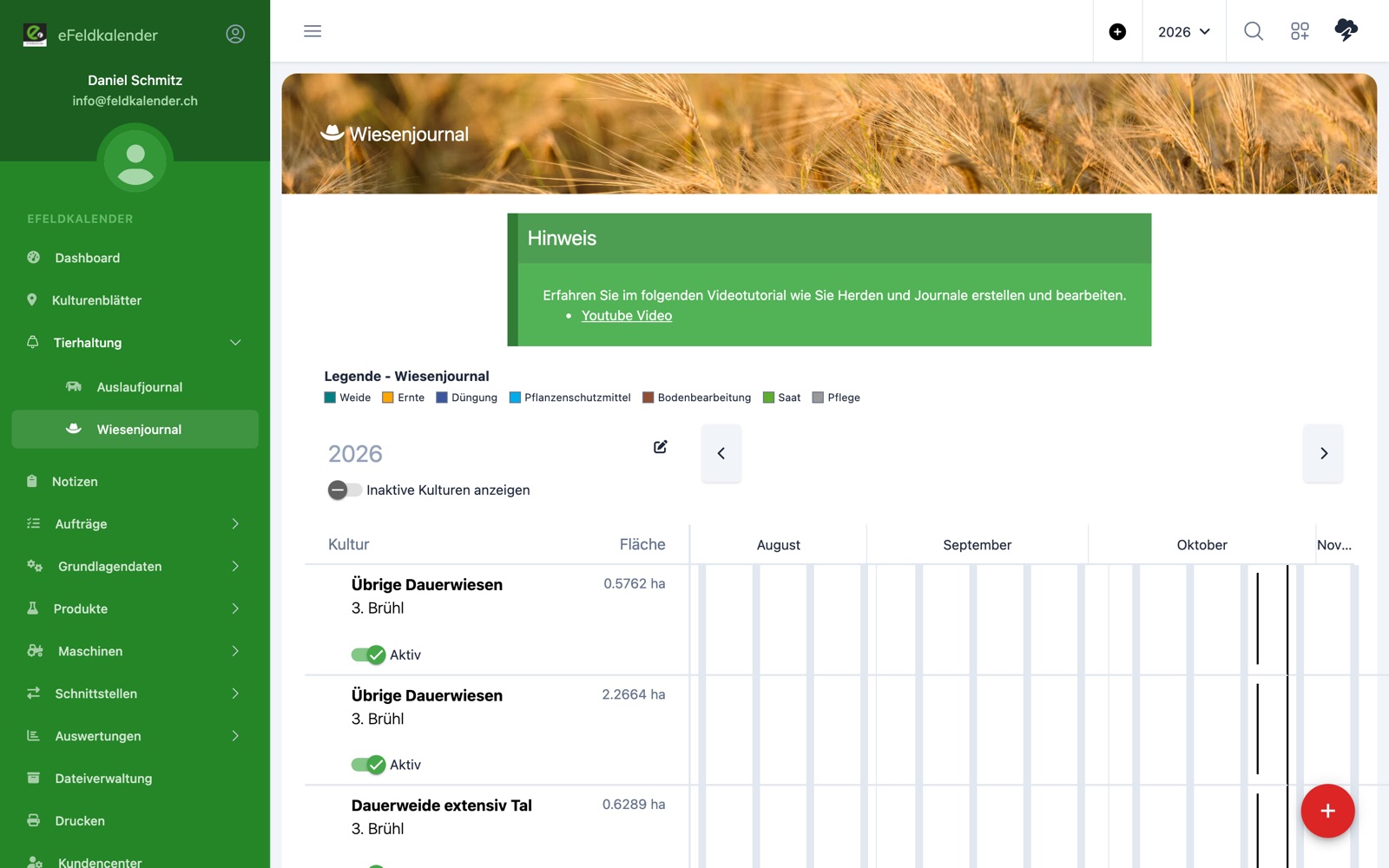The image size is (1389, 868).
Task: Click the edit pencil icon next to 2026
Action: point(661,446)
